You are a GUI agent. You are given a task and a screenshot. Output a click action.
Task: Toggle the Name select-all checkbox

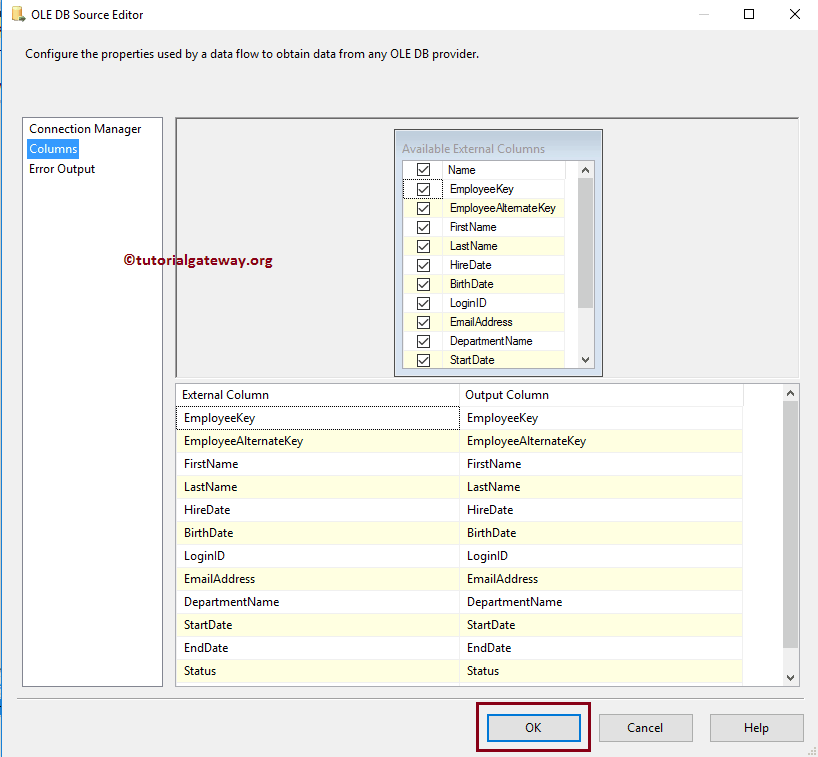422,169
